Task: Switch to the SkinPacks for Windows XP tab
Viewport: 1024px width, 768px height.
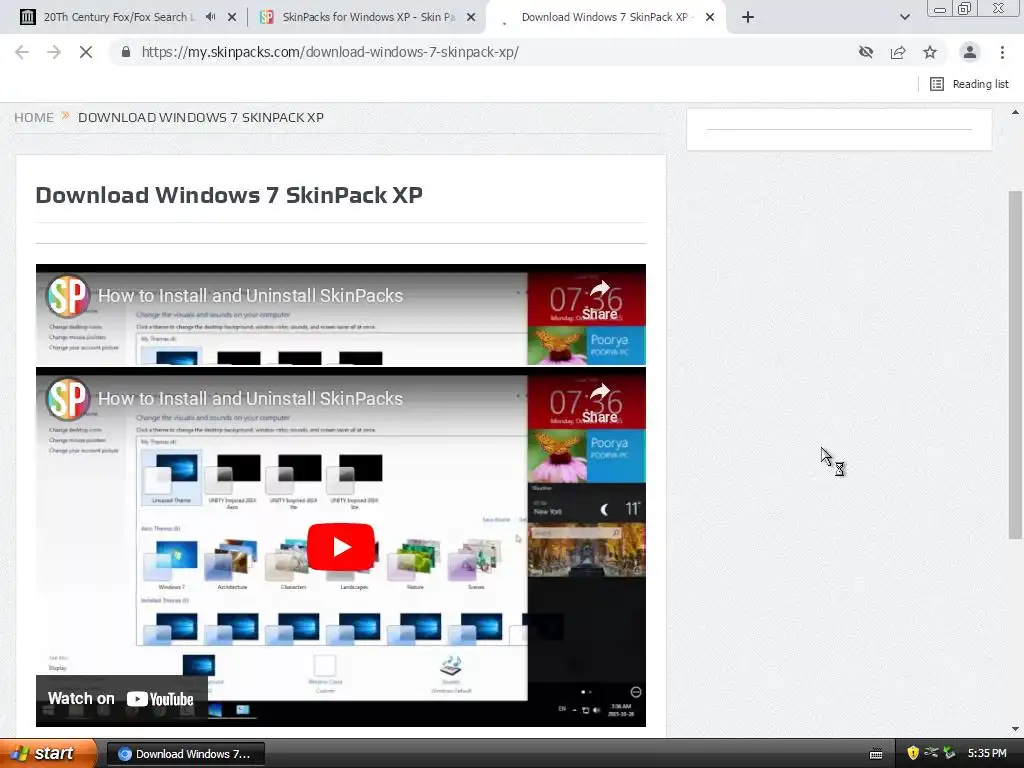Action: [368, 17]
